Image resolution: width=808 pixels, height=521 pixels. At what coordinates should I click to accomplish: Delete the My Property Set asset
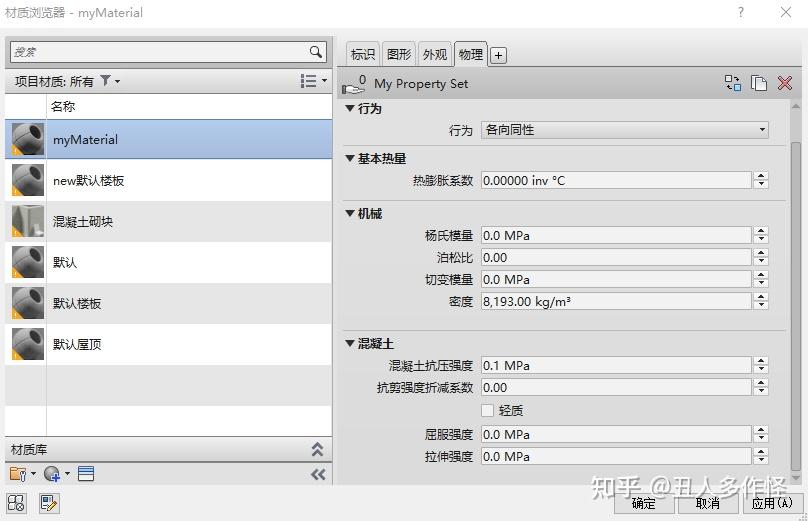pyautogui.click(x=784, y=83)
